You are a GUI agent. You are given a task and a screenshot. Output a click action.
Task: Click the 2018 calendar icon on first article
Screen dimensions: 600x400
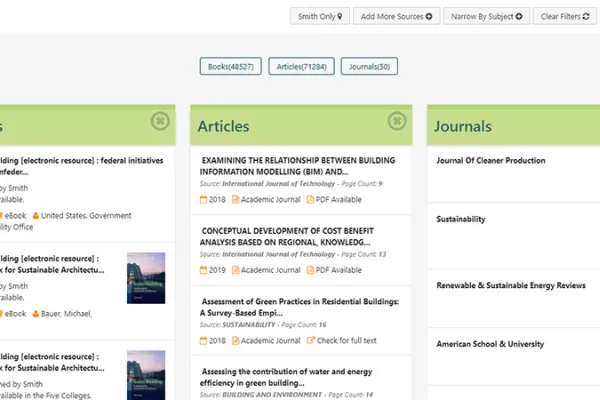204,200
